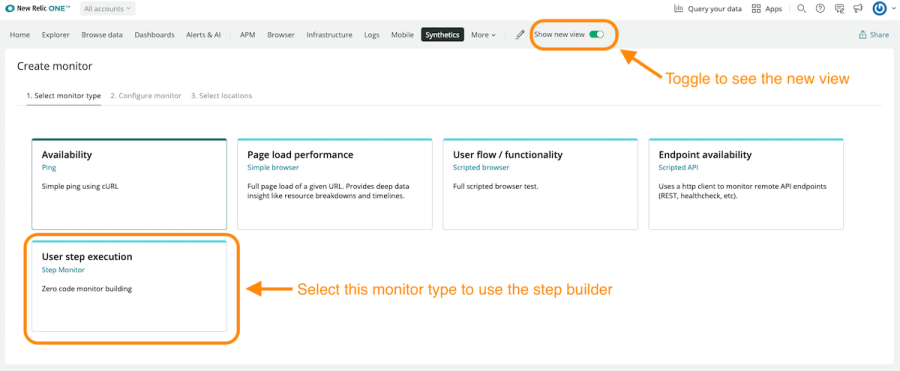This screenshot has width=900, height=371.
Task: Click the feedback chat icon
Action: click(839, 9)
